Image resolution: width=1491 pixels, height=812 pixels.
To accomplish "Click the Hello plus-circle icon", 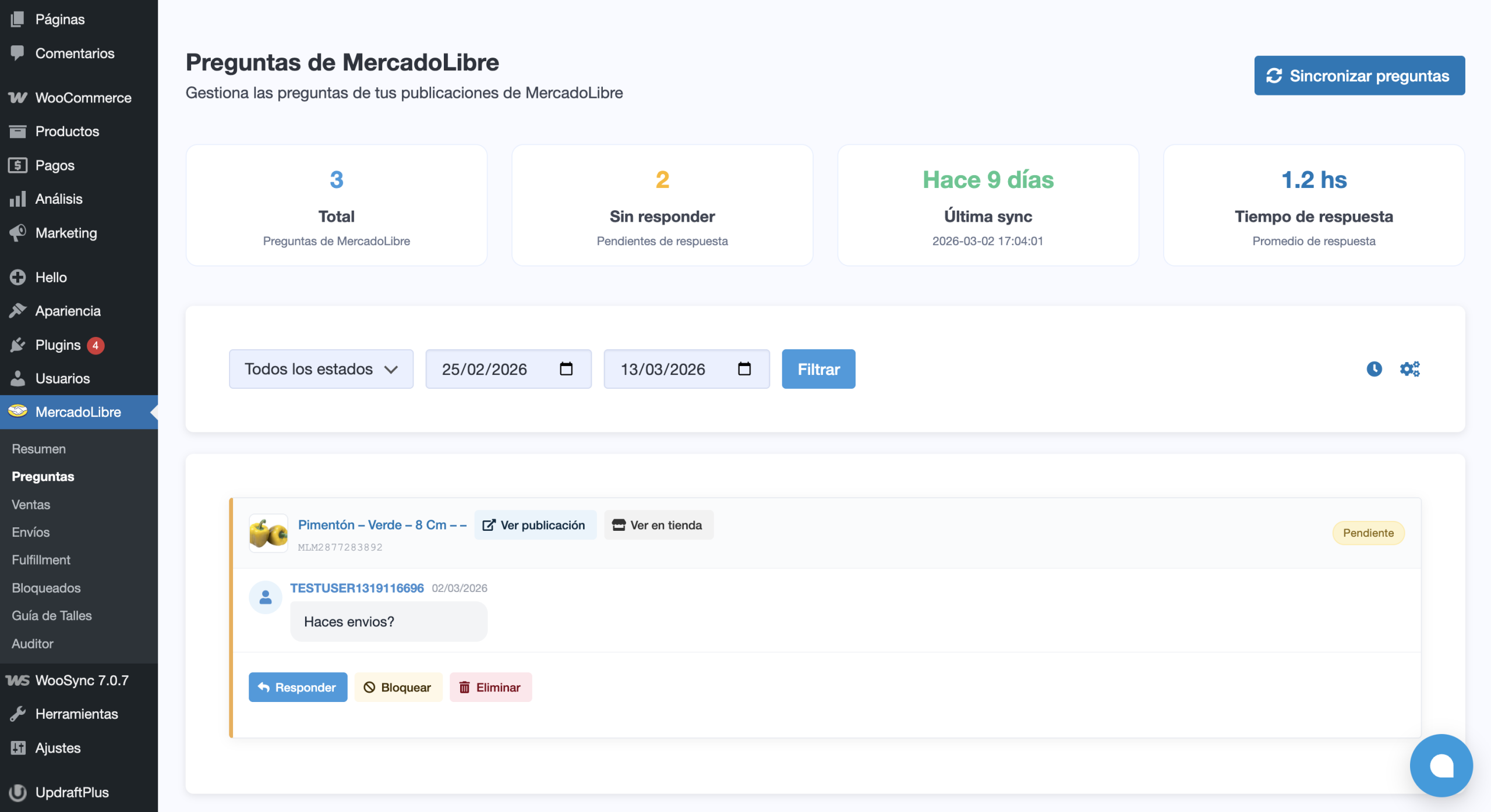I will 17,277.
